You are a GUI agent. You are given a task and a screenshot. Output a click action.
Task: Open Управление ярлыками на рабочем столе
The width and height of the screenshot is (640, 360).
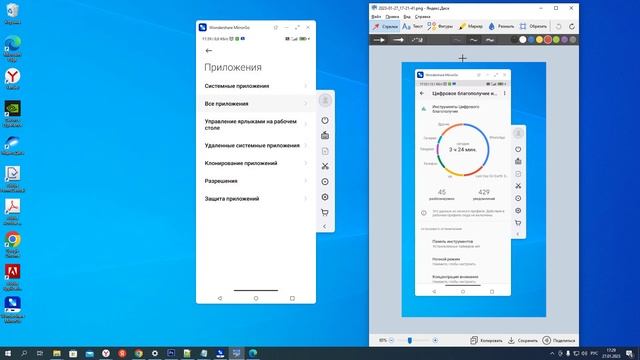(x=256, y=124)
